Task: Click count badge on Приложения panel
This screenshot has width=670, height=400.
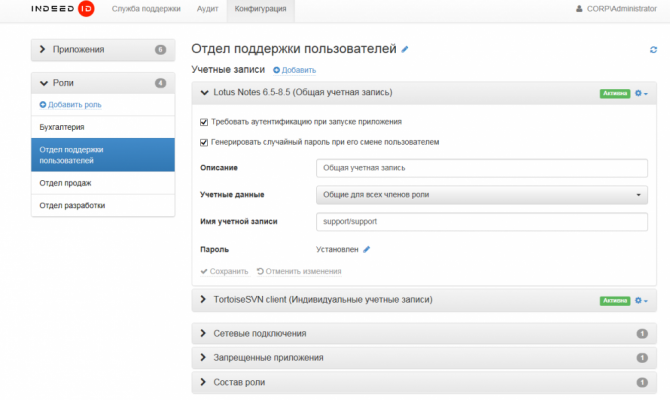Action: [x=160, y=50]
